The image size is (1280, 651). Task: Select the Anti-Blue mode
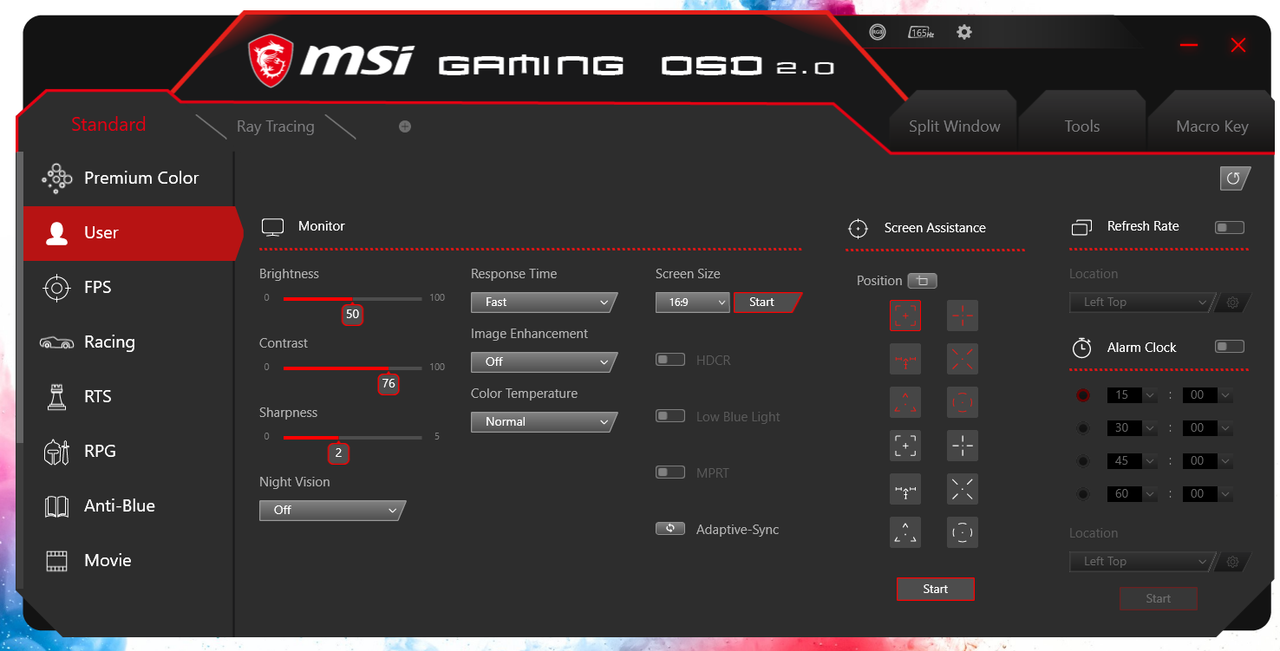128,506
